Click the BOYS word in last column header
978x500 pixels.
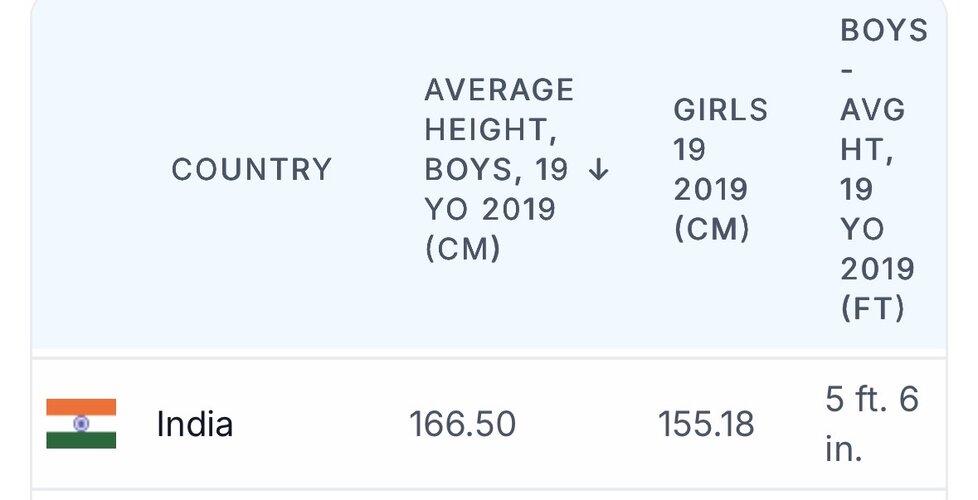pos(884,30)
